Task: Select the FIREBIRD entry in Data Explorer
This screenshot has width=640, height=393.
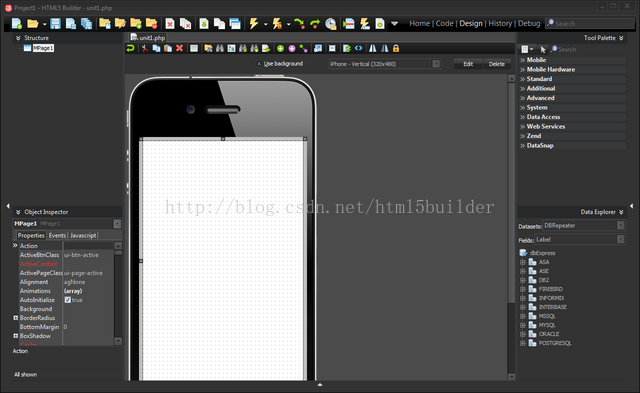Action: coord(551,289)
